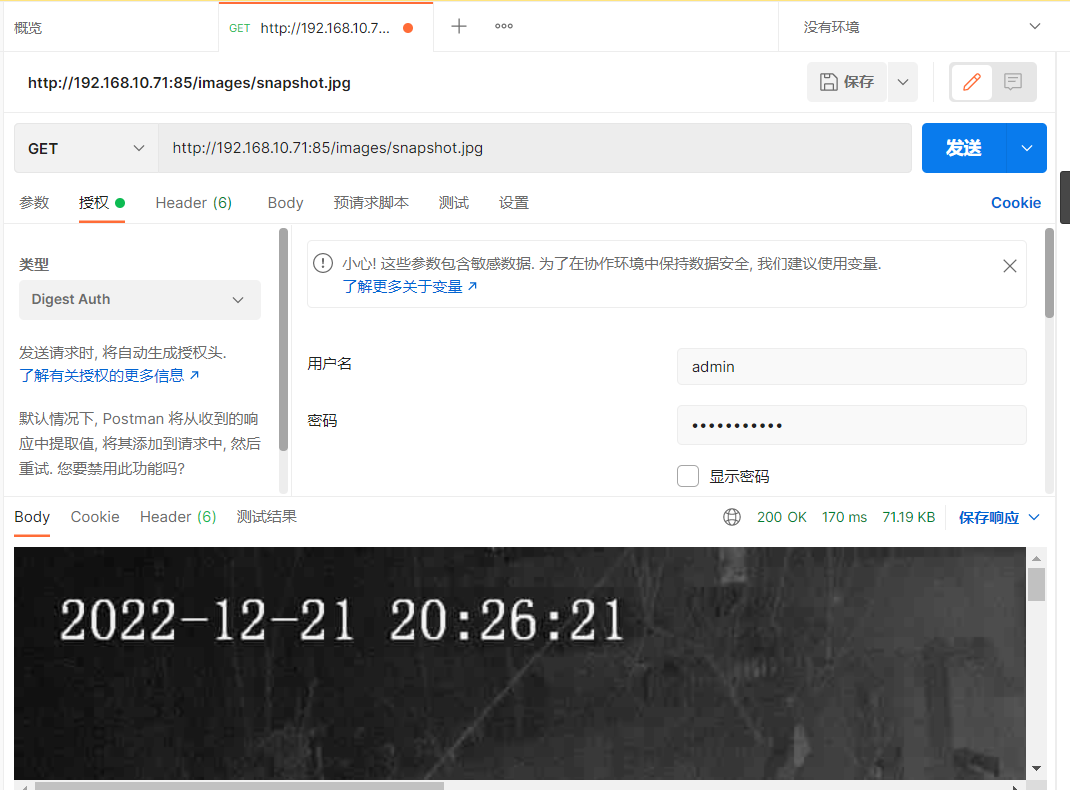Open the tab options three-dot menu
The width and height of the screenshot is (1070, 790).
(504, 27)
